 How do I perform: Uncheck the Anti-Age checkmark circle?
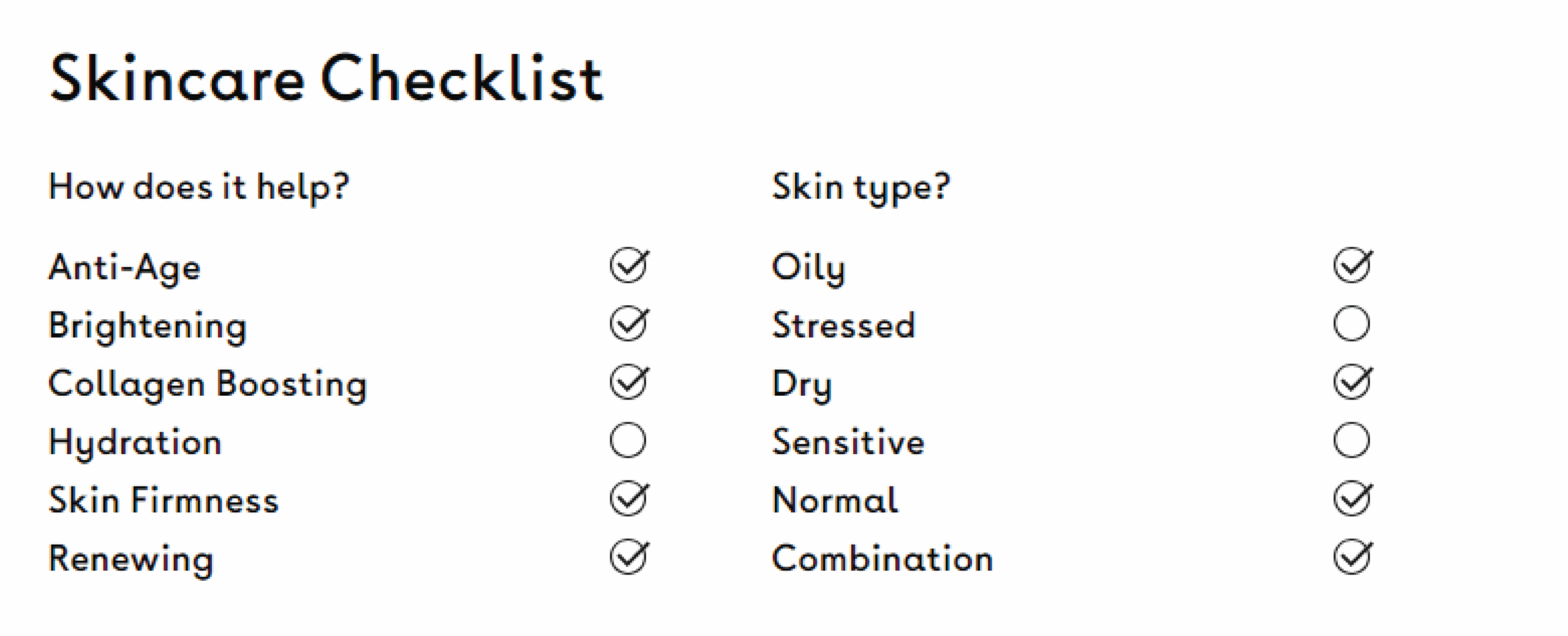(x=628, y=266)
